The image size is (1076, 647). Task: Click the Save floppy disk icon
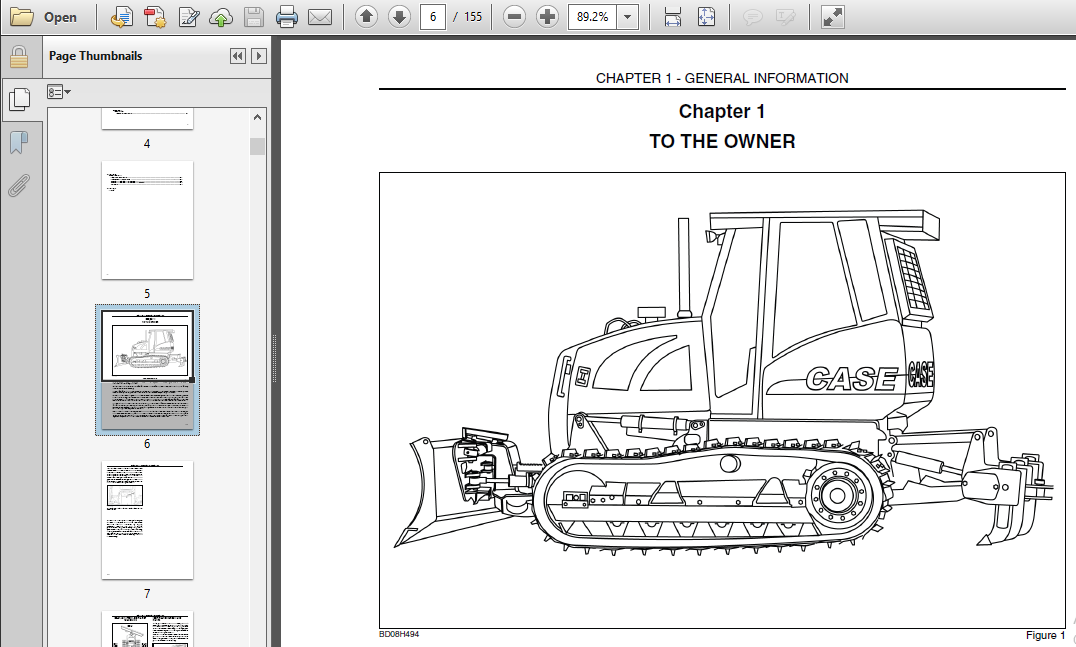[254, 17]
